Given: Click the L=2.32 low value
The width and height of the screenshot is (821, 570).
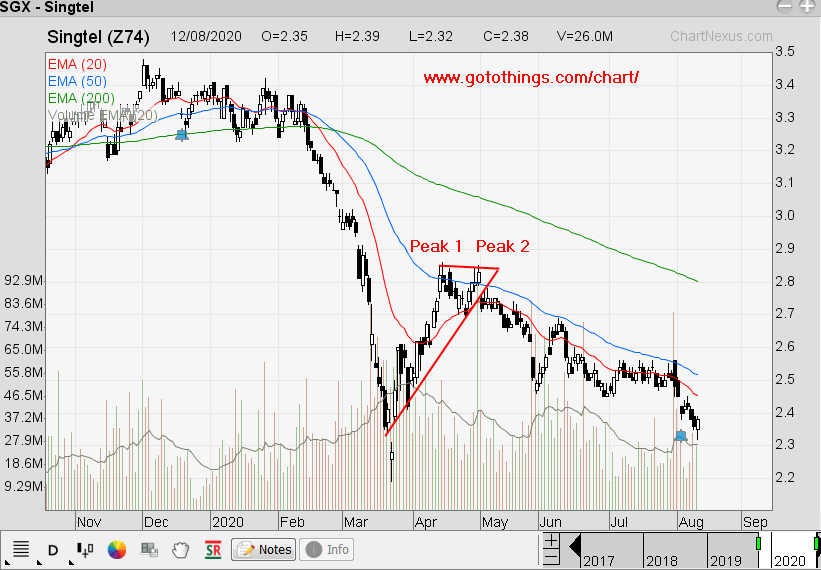Looking at the screenshot, I should tap(431, 37).
